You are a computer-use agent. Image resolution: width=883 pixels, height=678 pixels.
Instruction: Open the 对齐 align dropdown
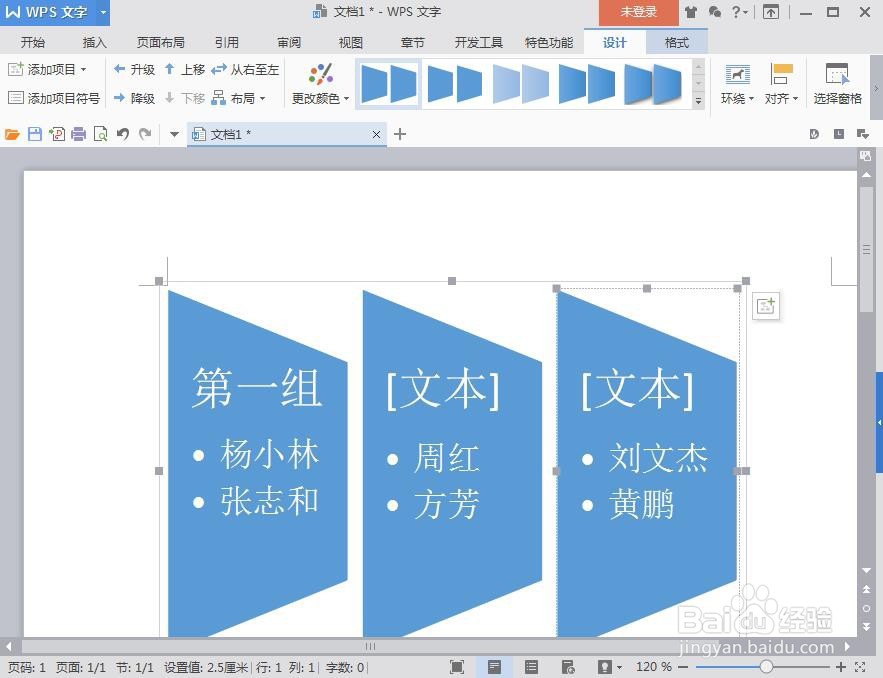[782, 84]
